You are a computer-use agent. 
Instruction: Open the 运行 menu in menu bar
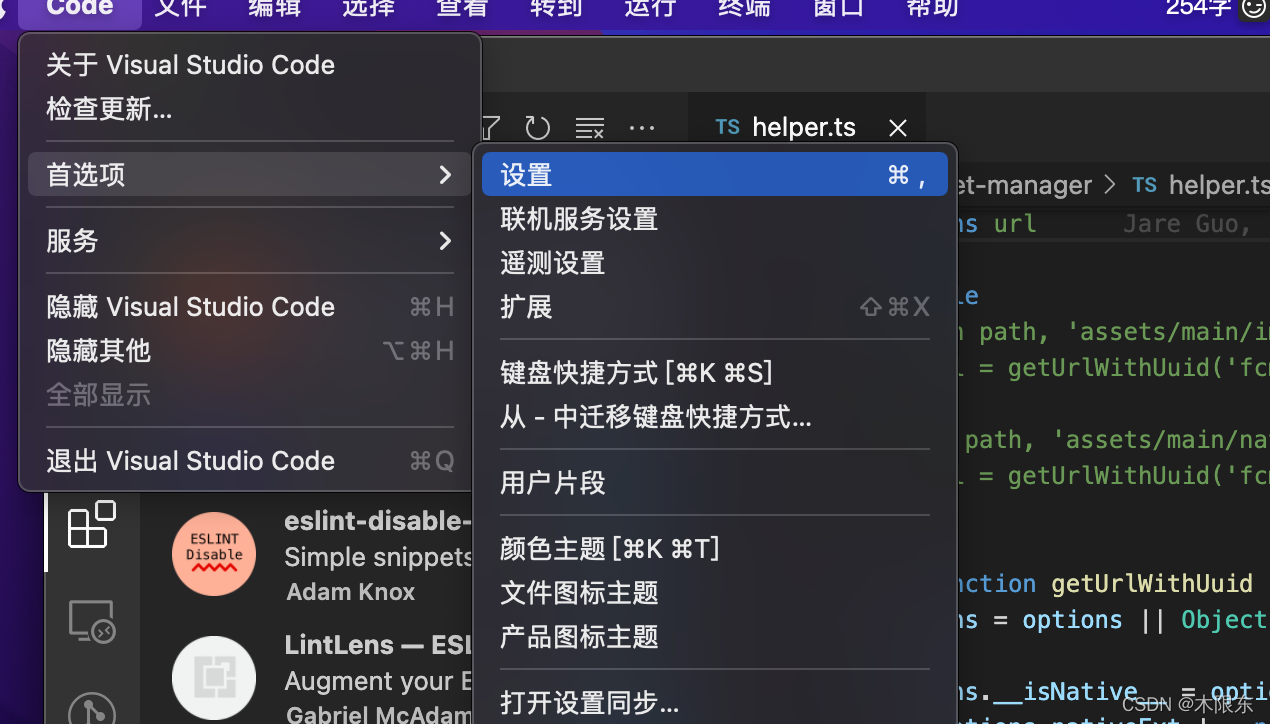coord(650,8)
